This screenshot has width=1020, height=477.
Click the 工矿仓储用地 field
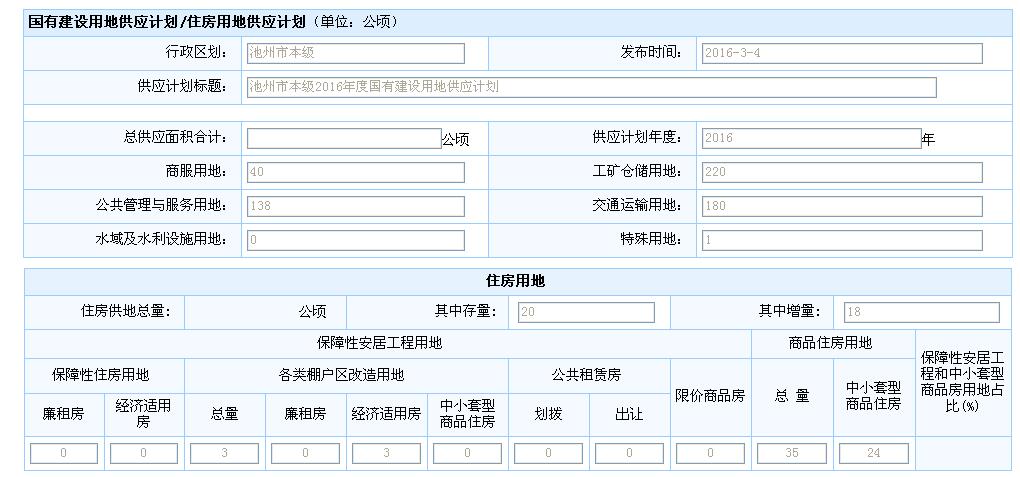[840, 172]
